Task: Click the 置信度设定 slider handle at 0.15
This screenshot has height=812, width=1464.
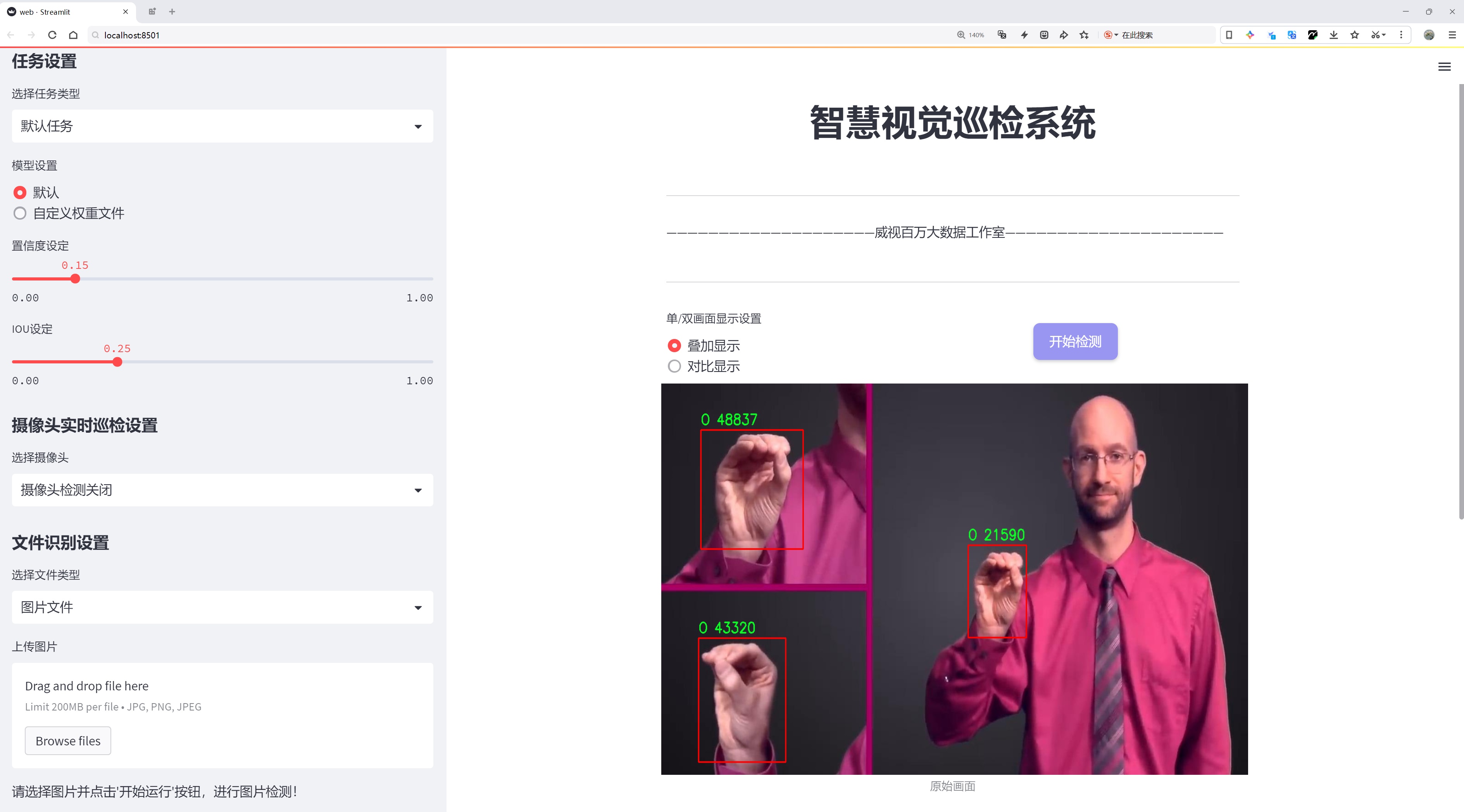Action: point(75,279)
